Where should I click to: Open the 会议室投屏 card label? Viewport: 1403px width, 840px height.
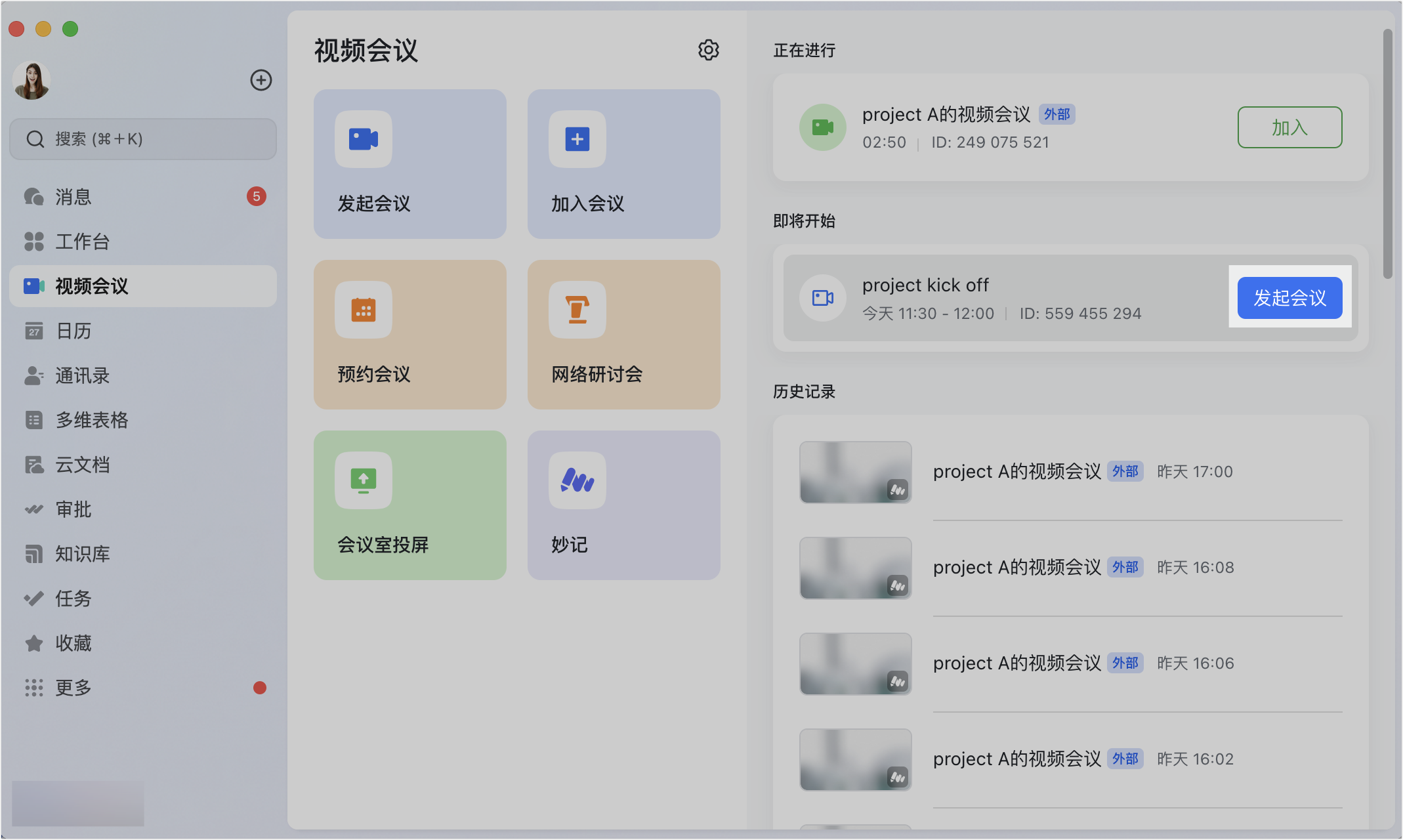(x=383, y=545)
